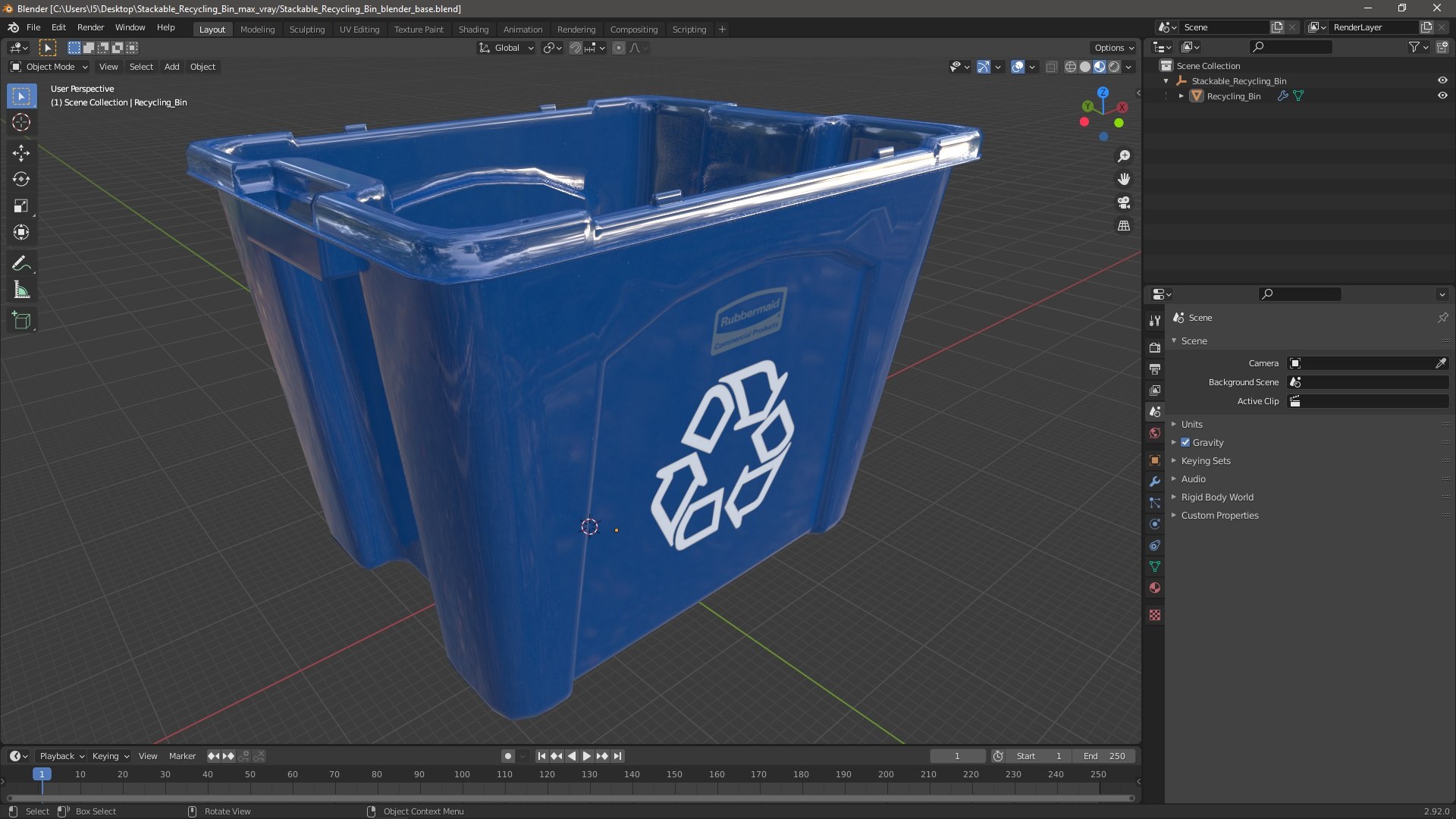This screenshot has width=1456, height=819.
Task: Toggle proportional editing
Action: pos(619,48)
